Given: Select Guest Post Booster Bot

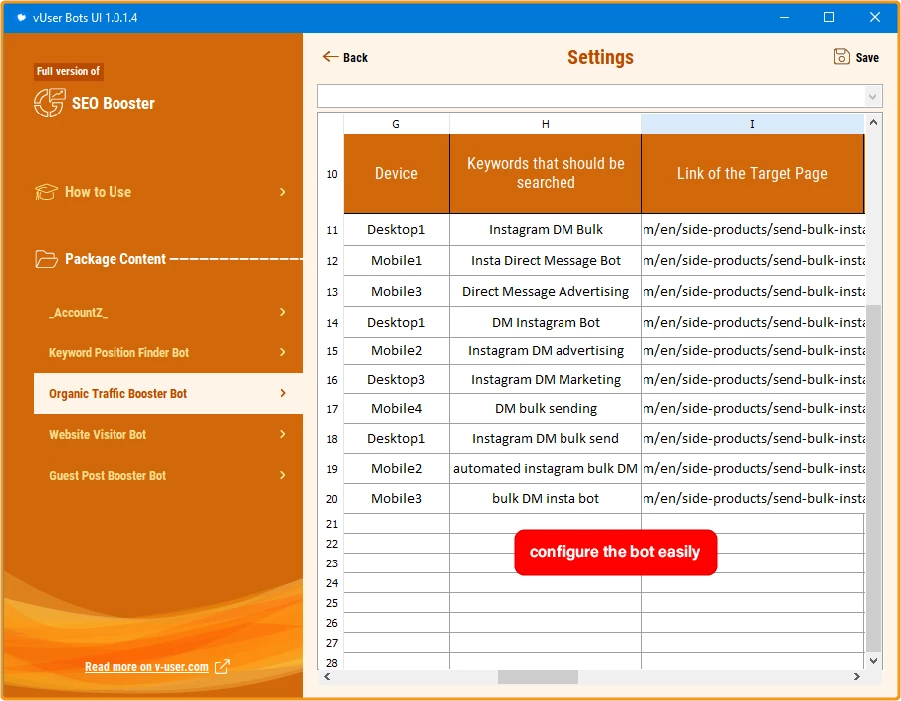Looking at the screenshot, I should [x=168, y=475].
